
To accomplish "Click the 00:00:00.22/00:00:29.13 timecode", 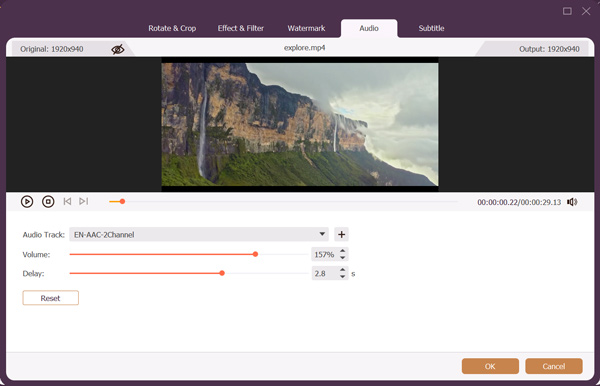I will [519, 202].
